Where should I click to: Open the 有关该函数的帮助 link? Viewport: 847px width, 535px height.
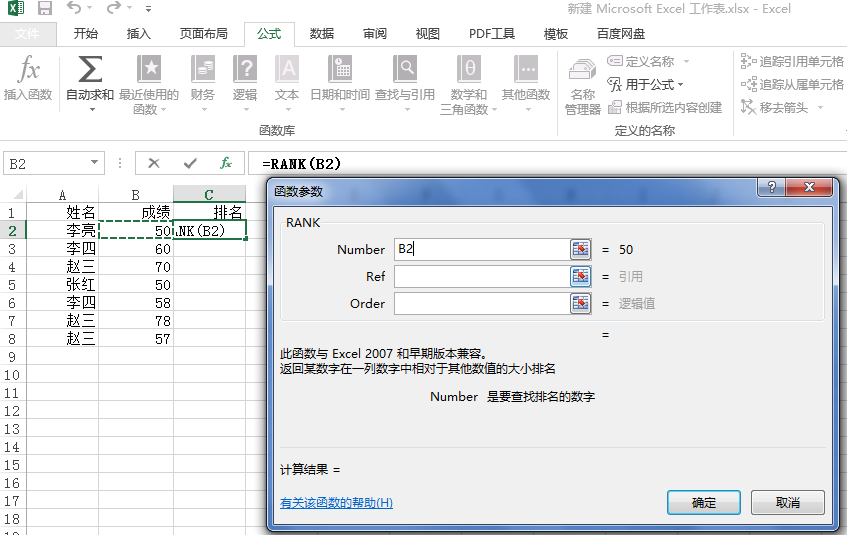pos(336,503)
